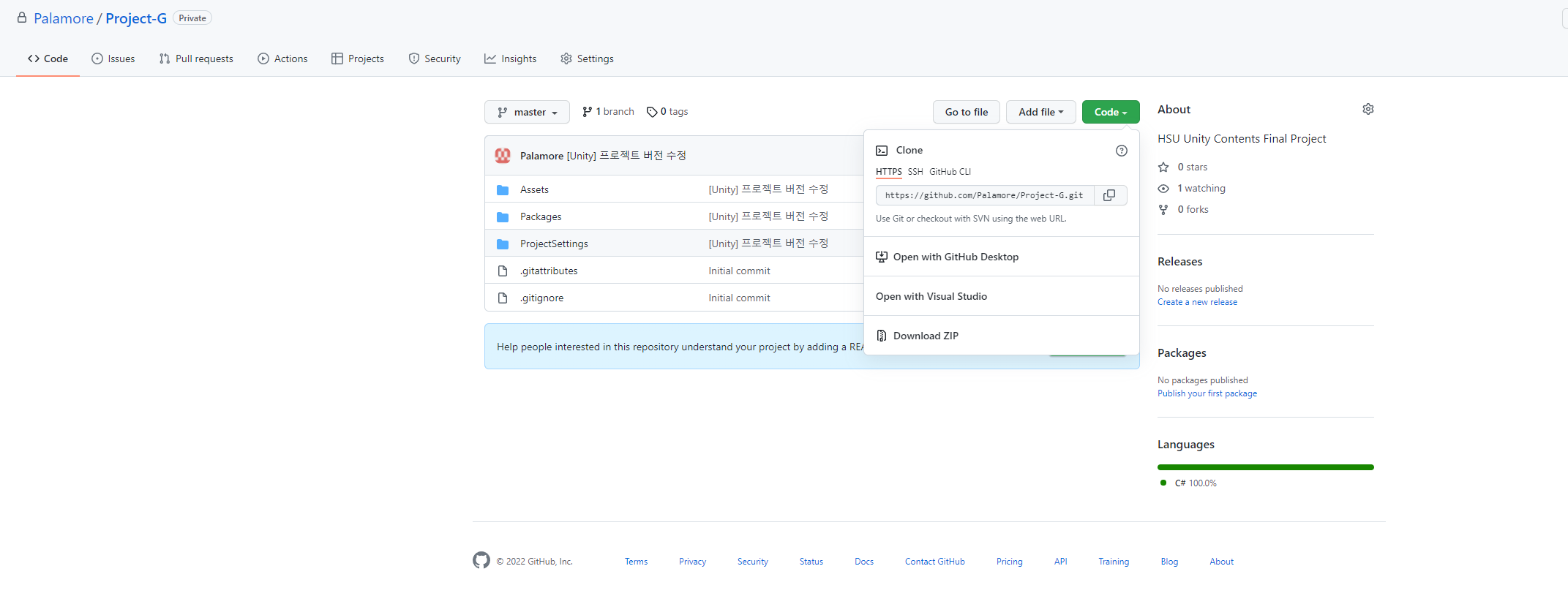
Task: Open the Docs footer link
Action: (x=864, y=562)
